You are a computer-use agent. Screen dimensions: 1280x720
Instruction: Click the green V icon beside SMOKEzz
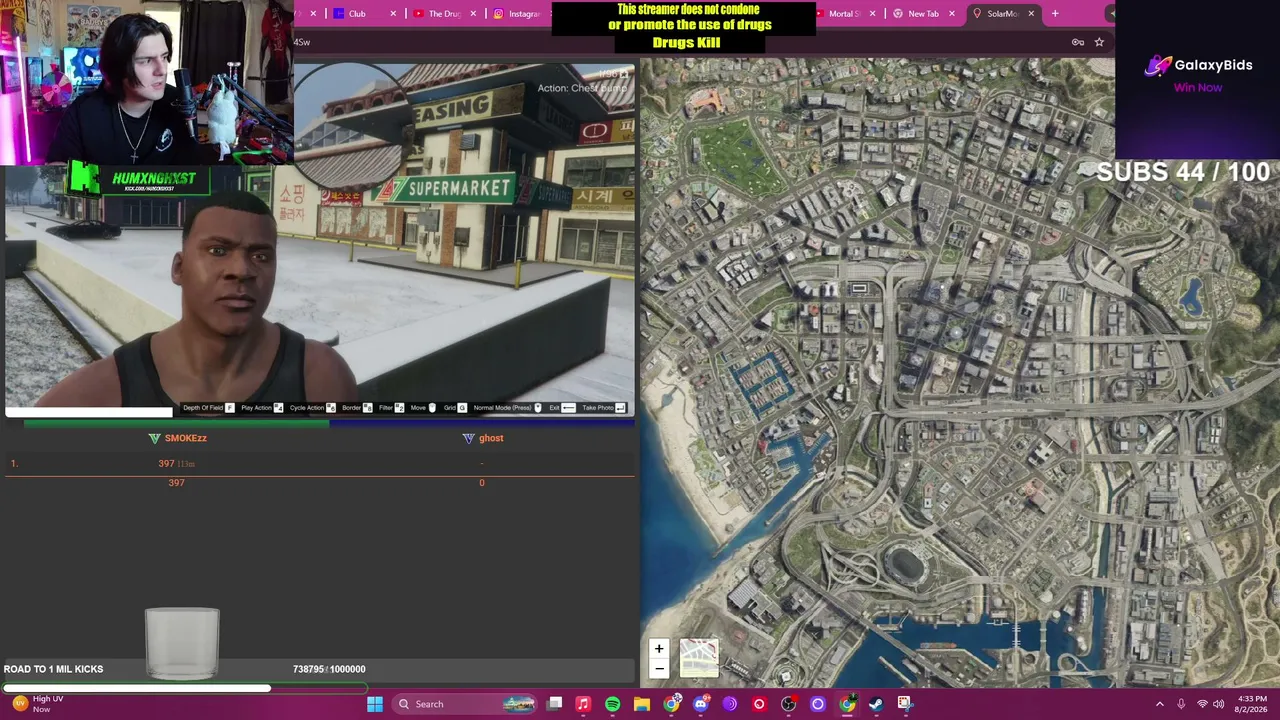(154, 438)
